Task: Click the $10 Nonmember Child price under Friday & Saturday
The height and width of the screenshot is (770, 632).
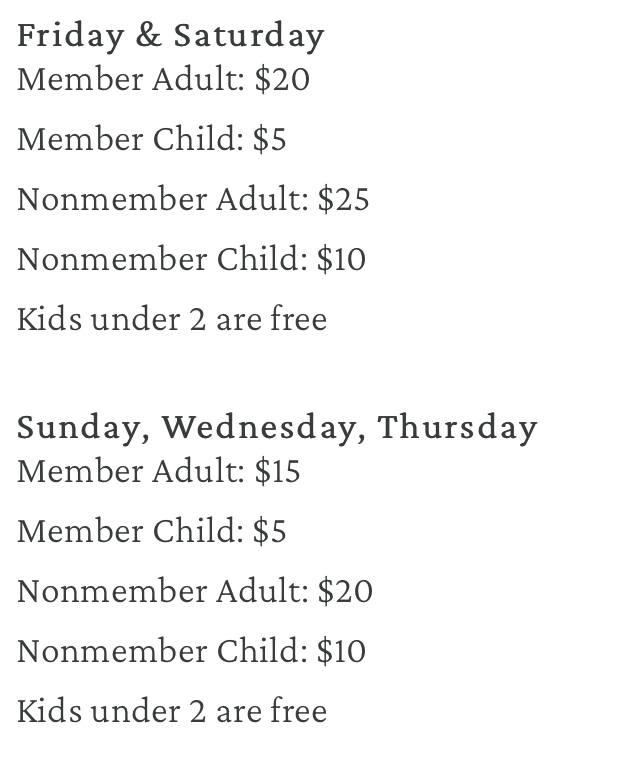Action: pos(341,259)
